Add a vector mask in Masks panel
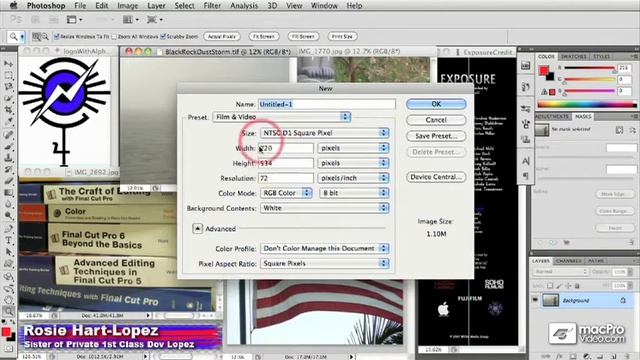 point(632,130)
